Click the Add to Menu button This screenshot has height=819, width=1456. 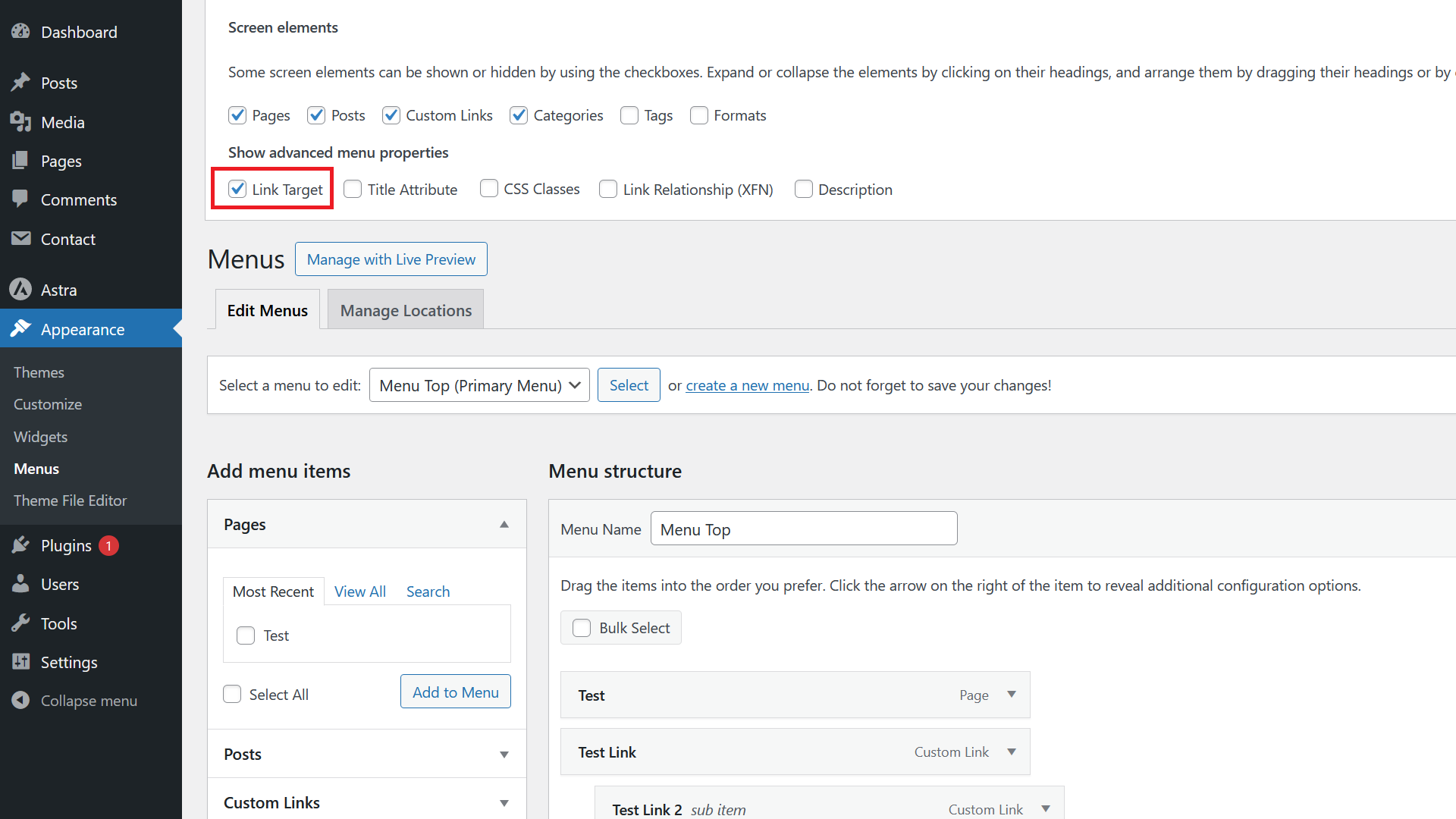456,692
